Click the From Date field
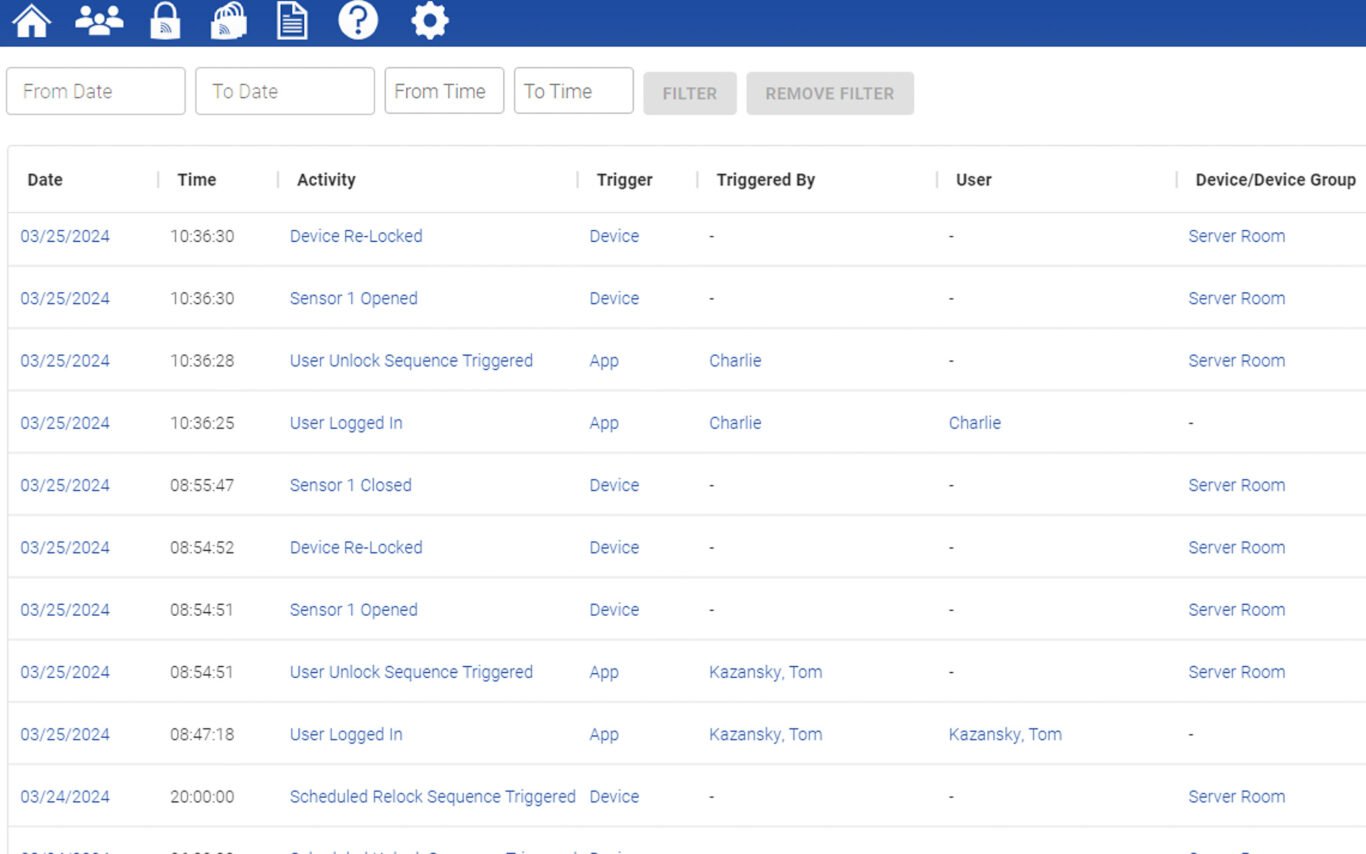The image size is (1366, 854). (96, 91)
